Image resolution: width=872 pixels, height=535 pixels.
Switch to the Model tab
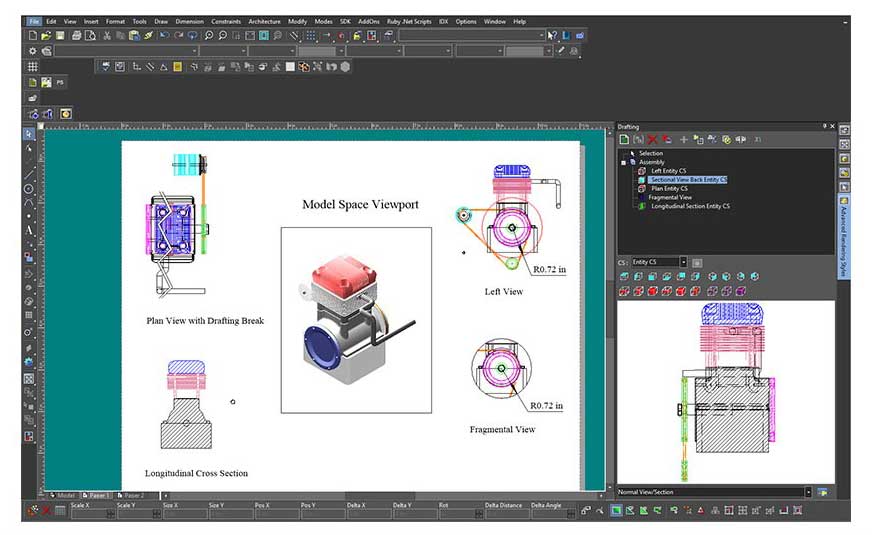pos(64,495)
